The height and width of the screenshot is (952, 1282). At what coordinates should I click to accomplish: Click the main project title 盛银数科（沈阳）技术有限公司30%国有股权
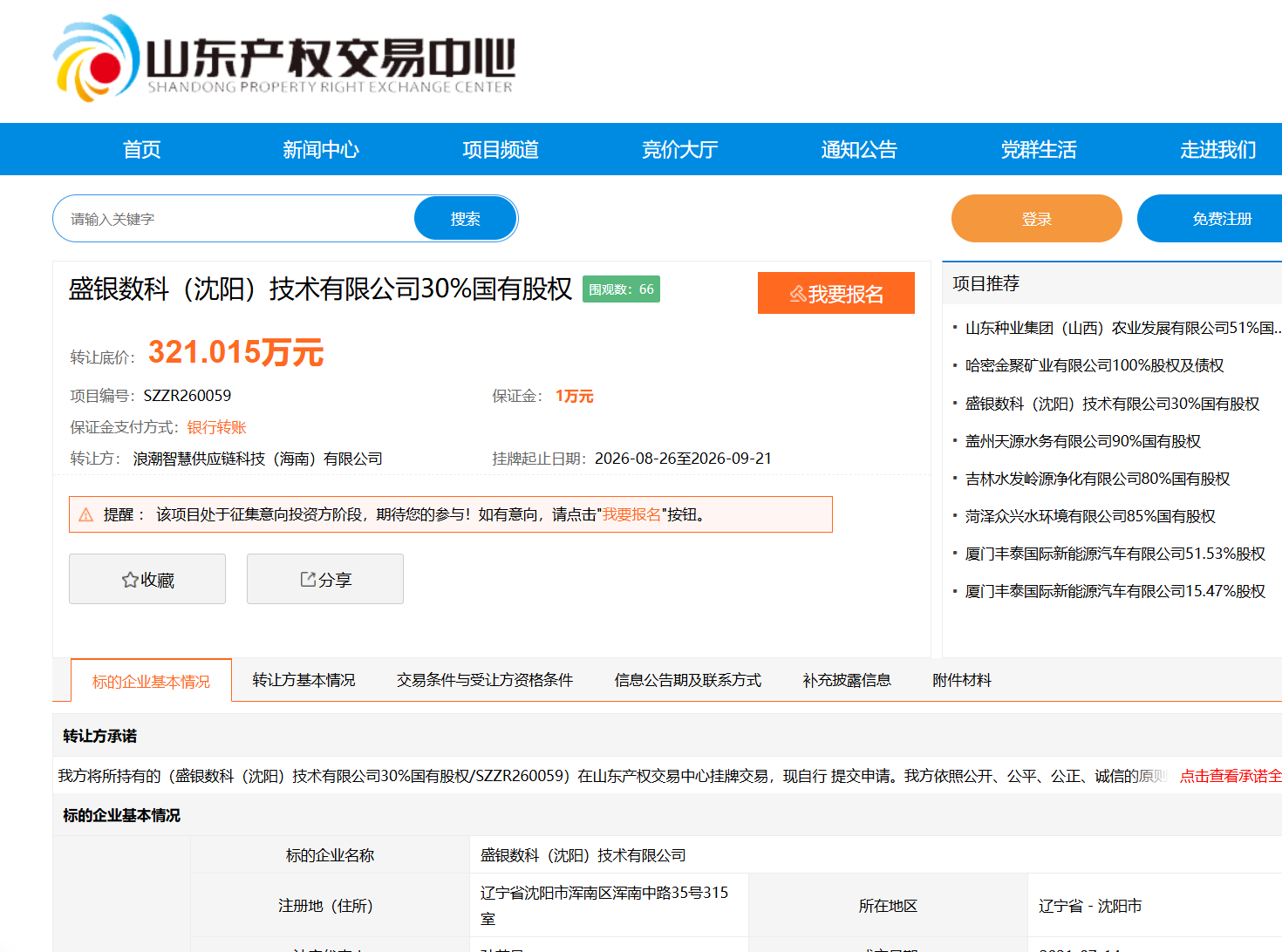320,289
